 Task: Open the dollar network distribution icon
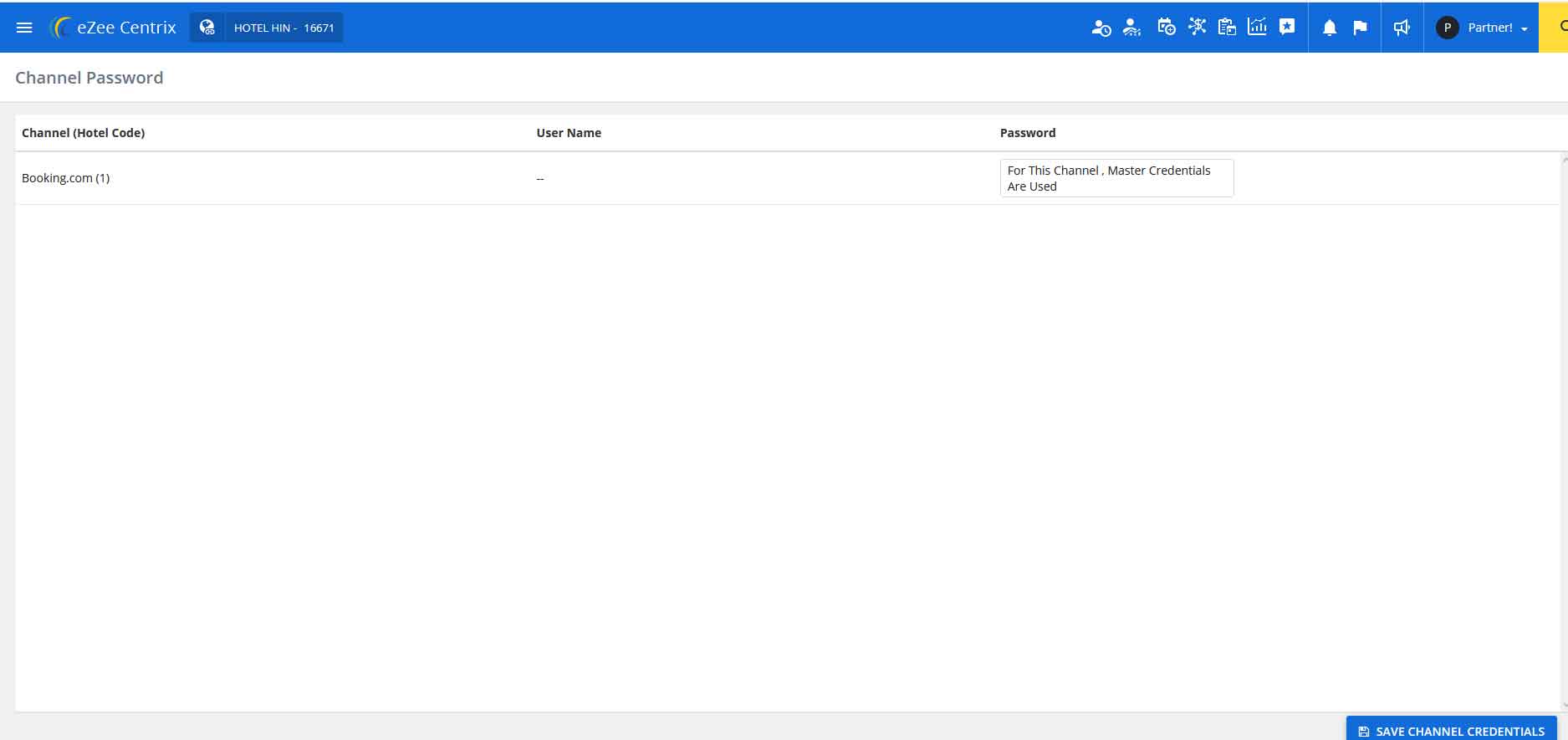[1197, 27]
